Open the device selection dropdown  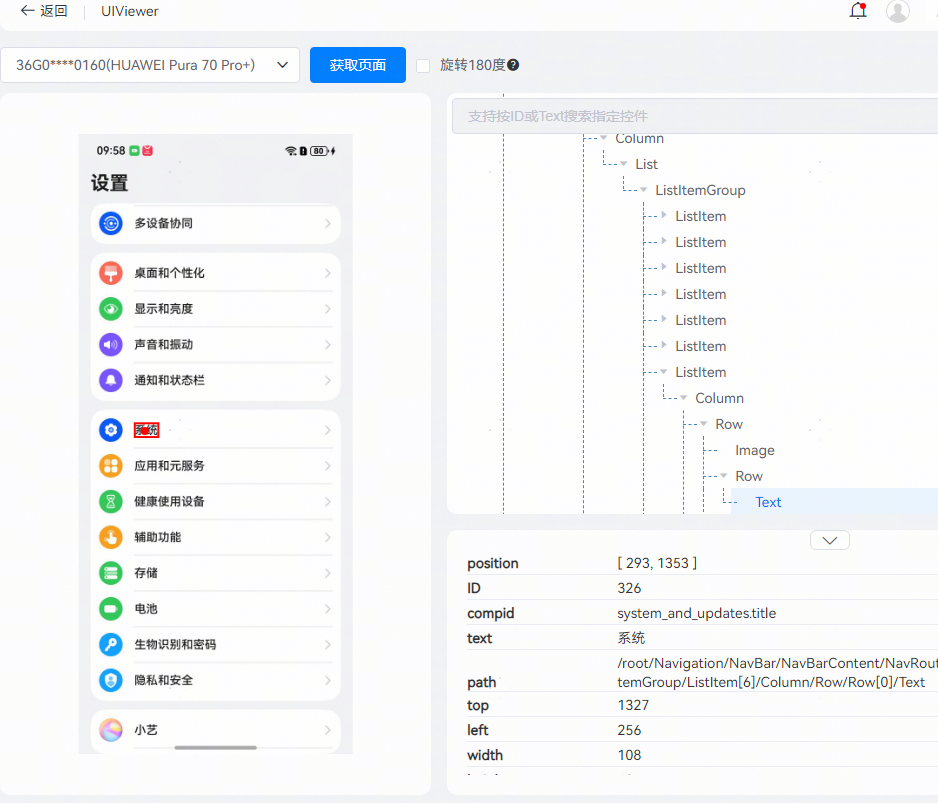click(150, 65)
